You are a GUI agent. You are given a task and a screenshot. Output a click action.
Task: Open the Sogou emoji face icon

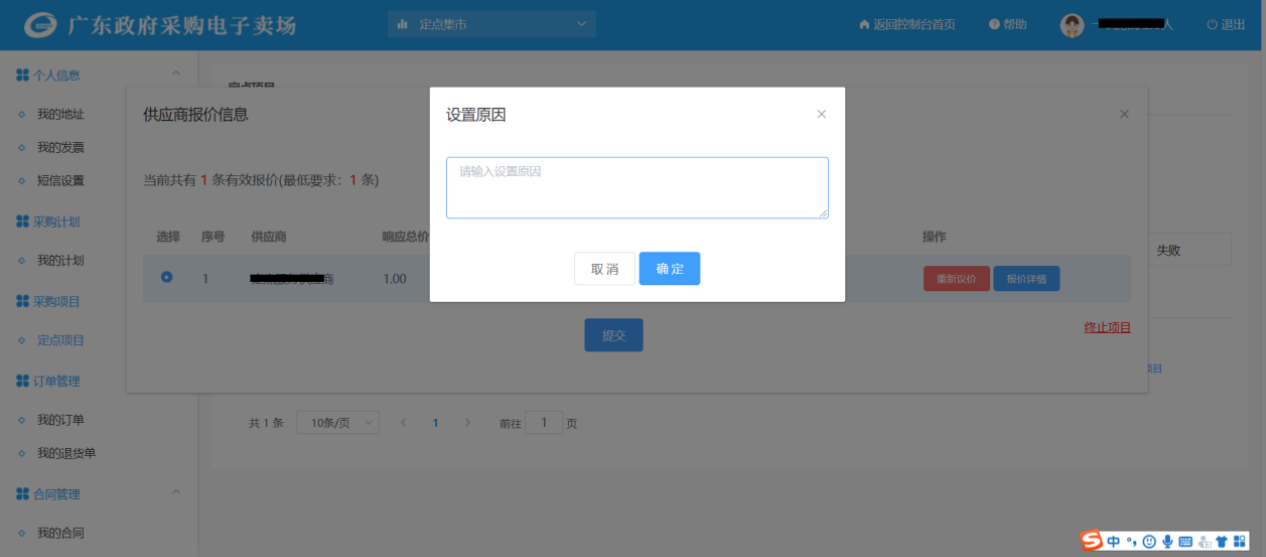pyautogui.click(x=1149, y=541)
